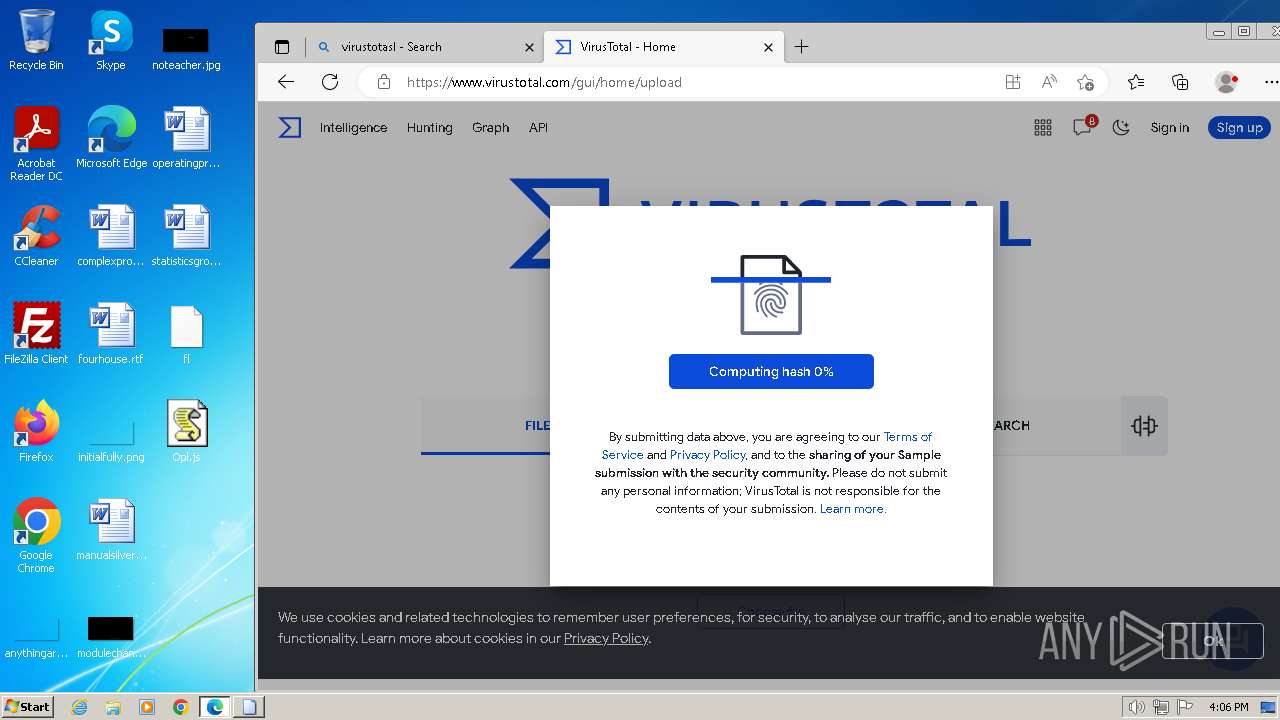Open the statisticsgro... Word document
Screen dimensions: 1280x720
(x=186, y=236)
